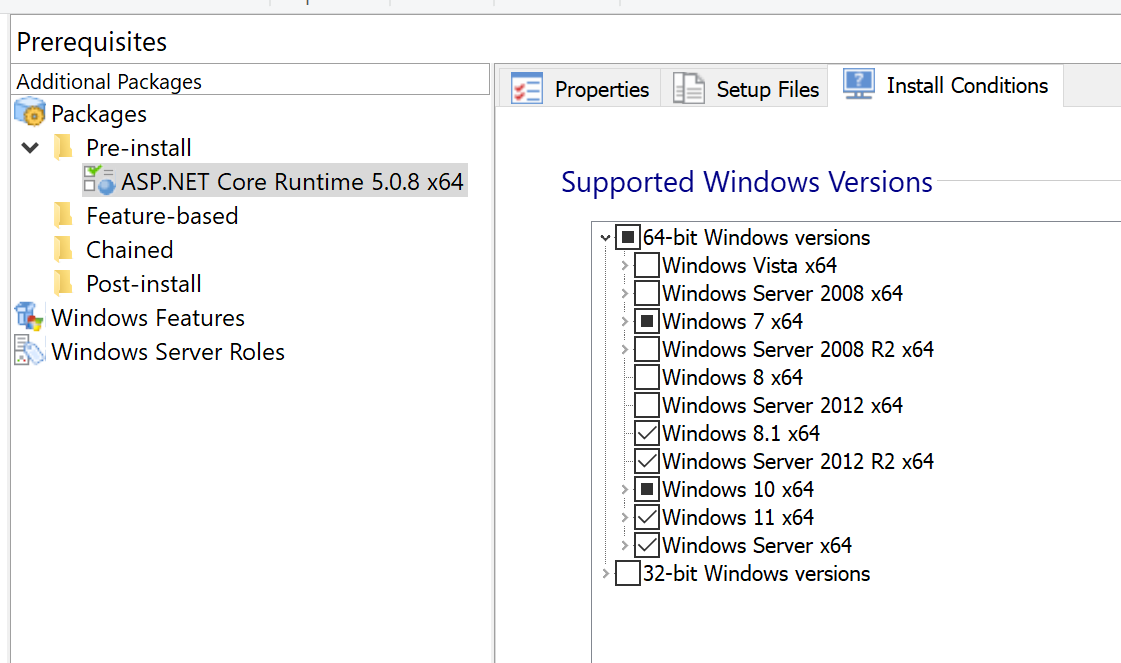Screen dimensions: 1121x663
Task: Click the Windows Server 2012 x64 label
Action: click(782, 405)
